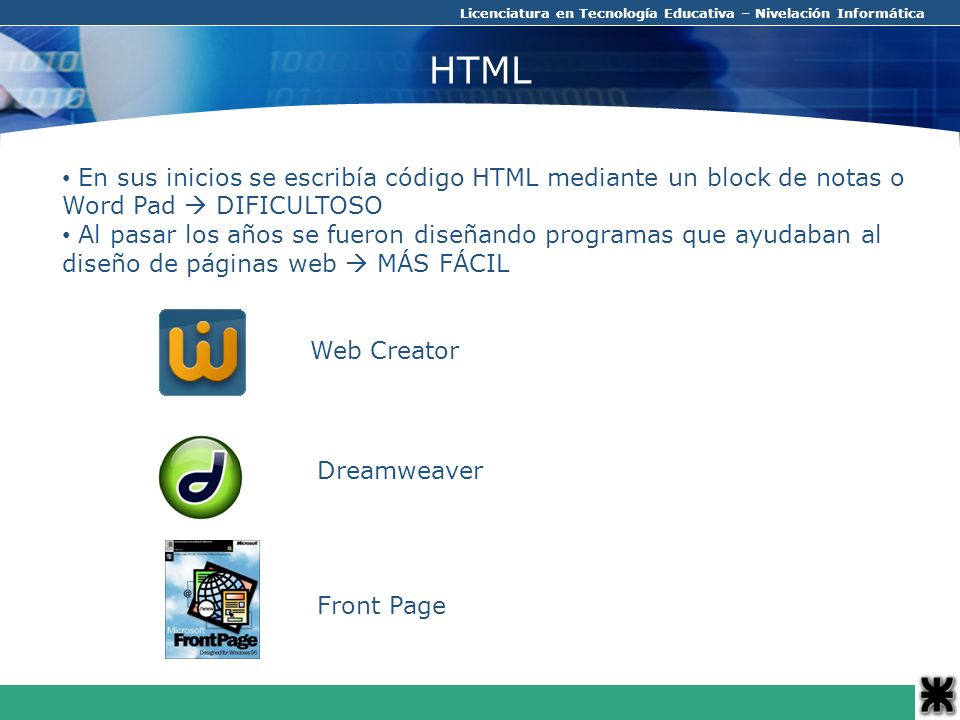960x720 pixels.
Task: Click the second bullet starting 'Al pasar los años'
Action: coord(471,249)
